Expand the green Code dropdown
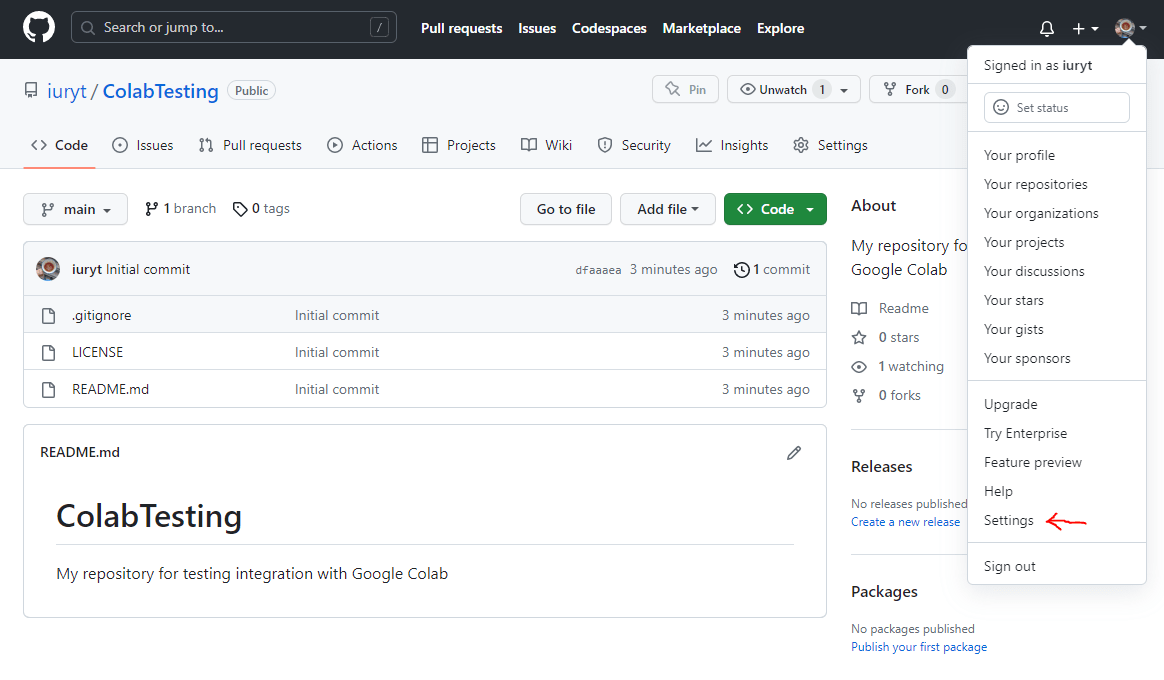This screenshot has width=1164, height=680. [775, 209]
